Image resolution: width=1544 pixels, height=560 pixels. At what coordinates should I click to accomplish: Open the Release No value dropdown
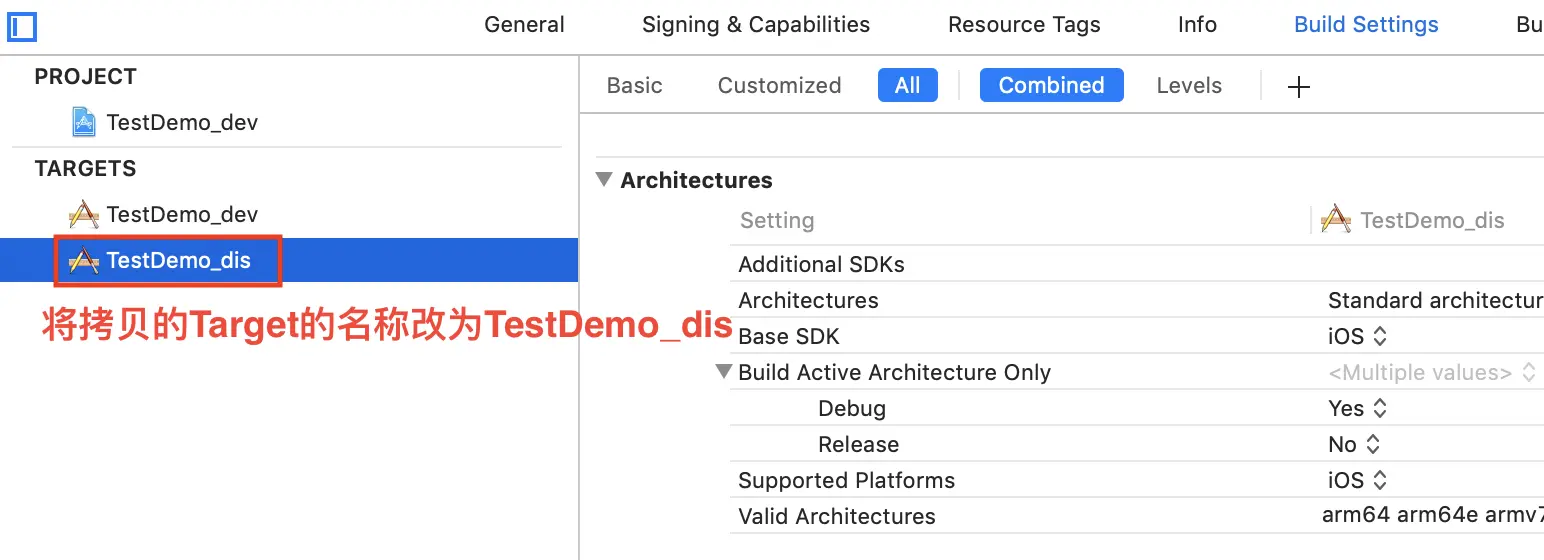[1354, 444]
